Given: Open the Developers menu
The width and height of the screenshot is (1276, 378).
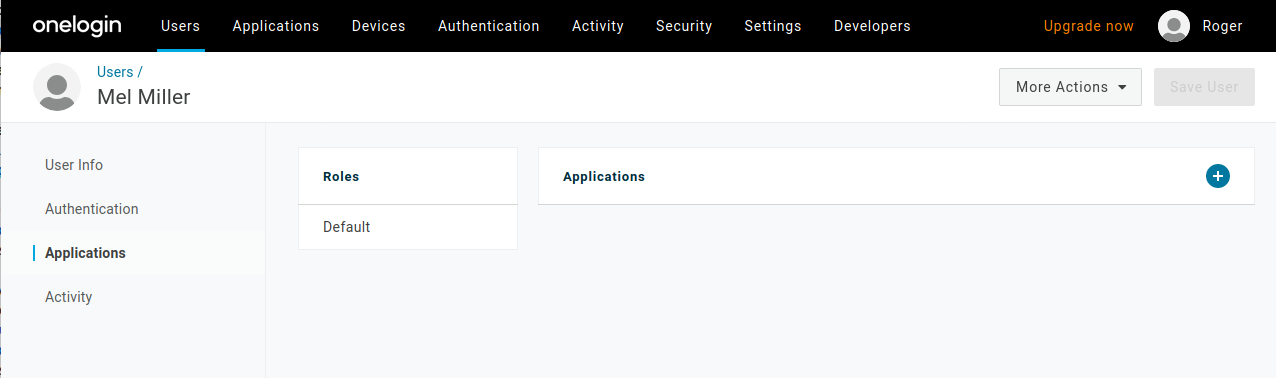Looking at the screenshot, I should point(872,26).
